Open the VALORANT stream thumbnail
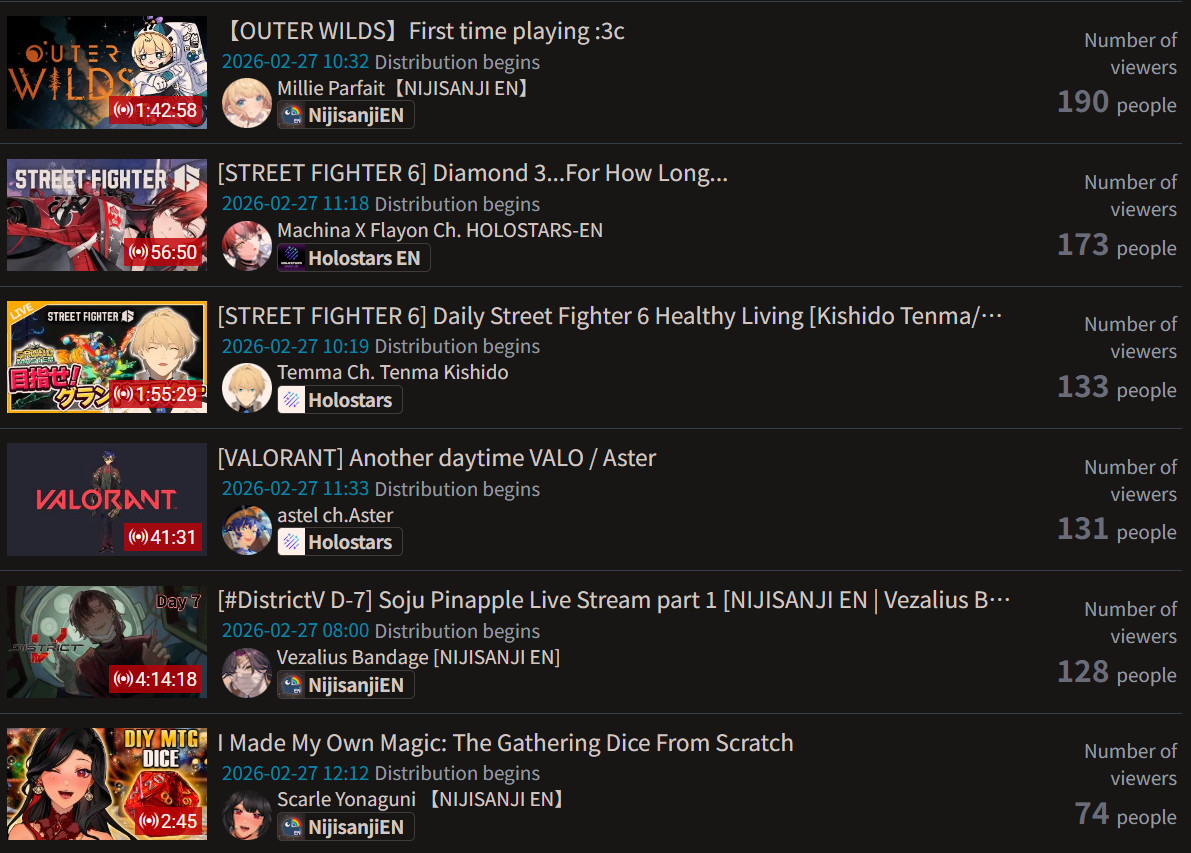The width and height of the screenshot is (1191, 853). (107, 499)
